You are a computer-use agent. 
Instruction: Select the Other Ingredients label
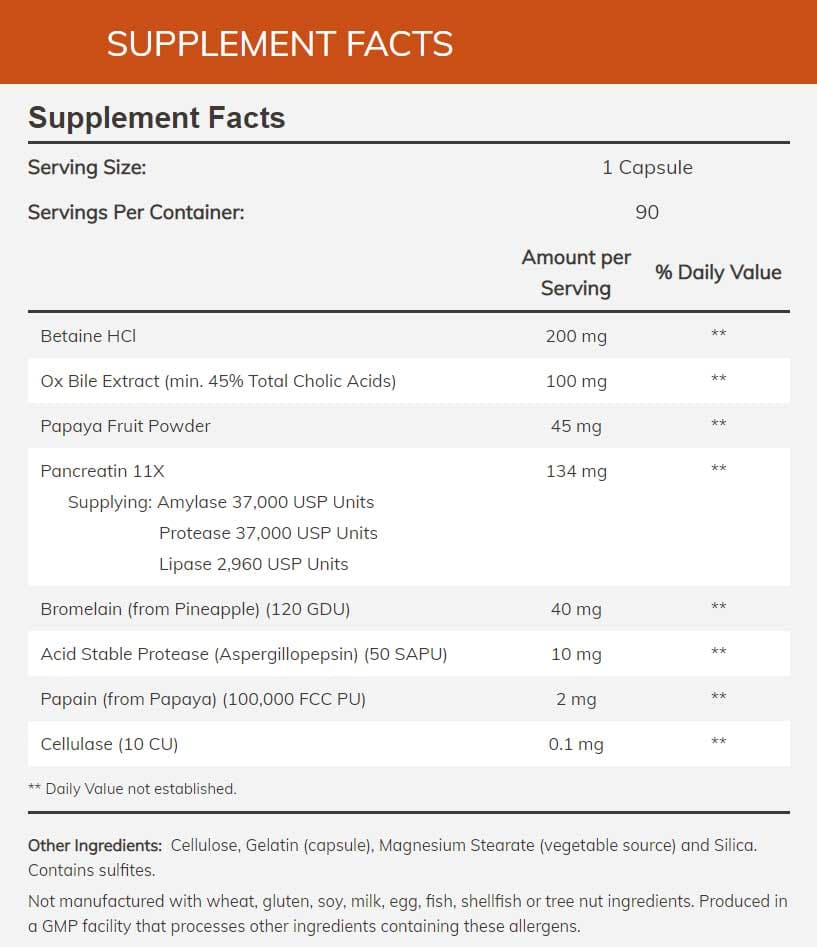coord(95,845)
